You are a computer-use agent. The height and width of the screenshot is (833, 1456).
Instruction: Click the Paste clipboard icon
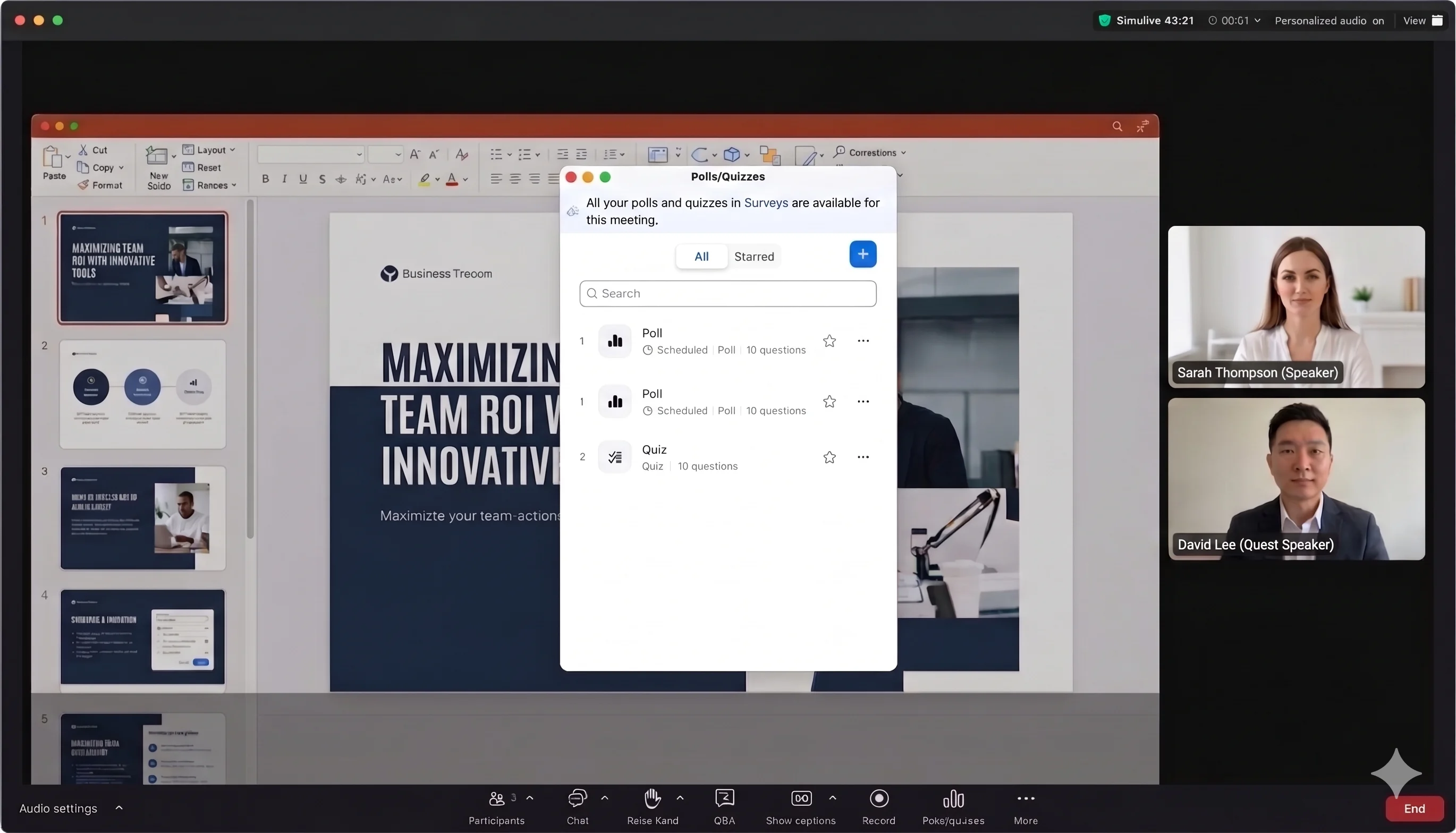pyautogui.click(x=52, y=157)
